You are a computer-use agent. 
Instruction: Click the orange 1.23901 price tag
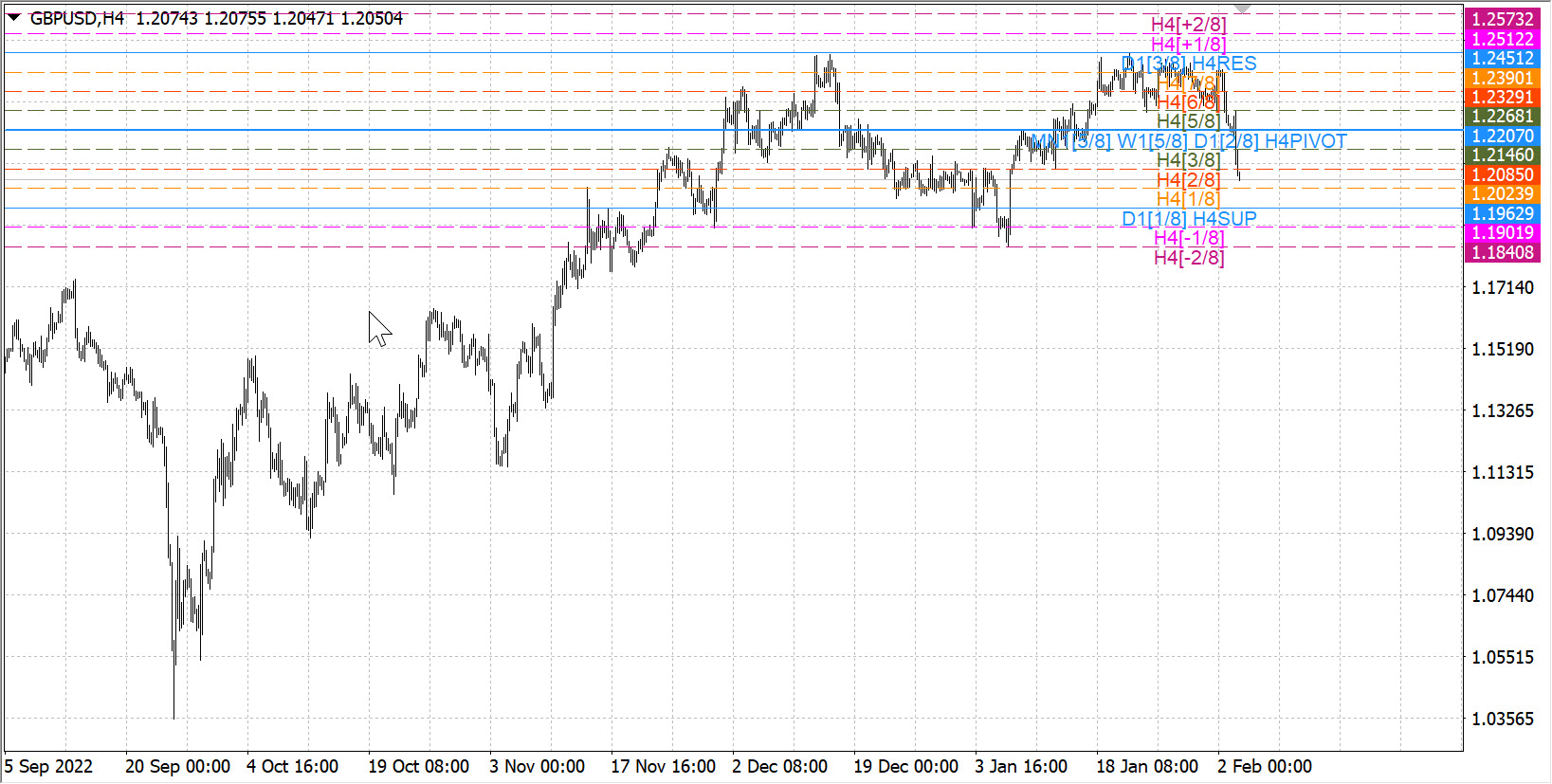click(1503, 78)
